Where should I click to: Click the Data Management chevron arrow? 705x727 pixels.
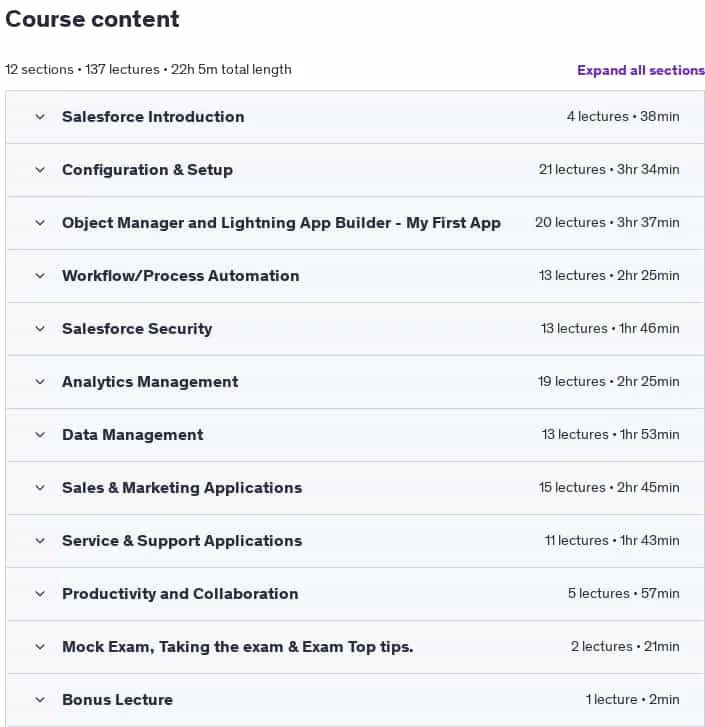coord(40,435)
